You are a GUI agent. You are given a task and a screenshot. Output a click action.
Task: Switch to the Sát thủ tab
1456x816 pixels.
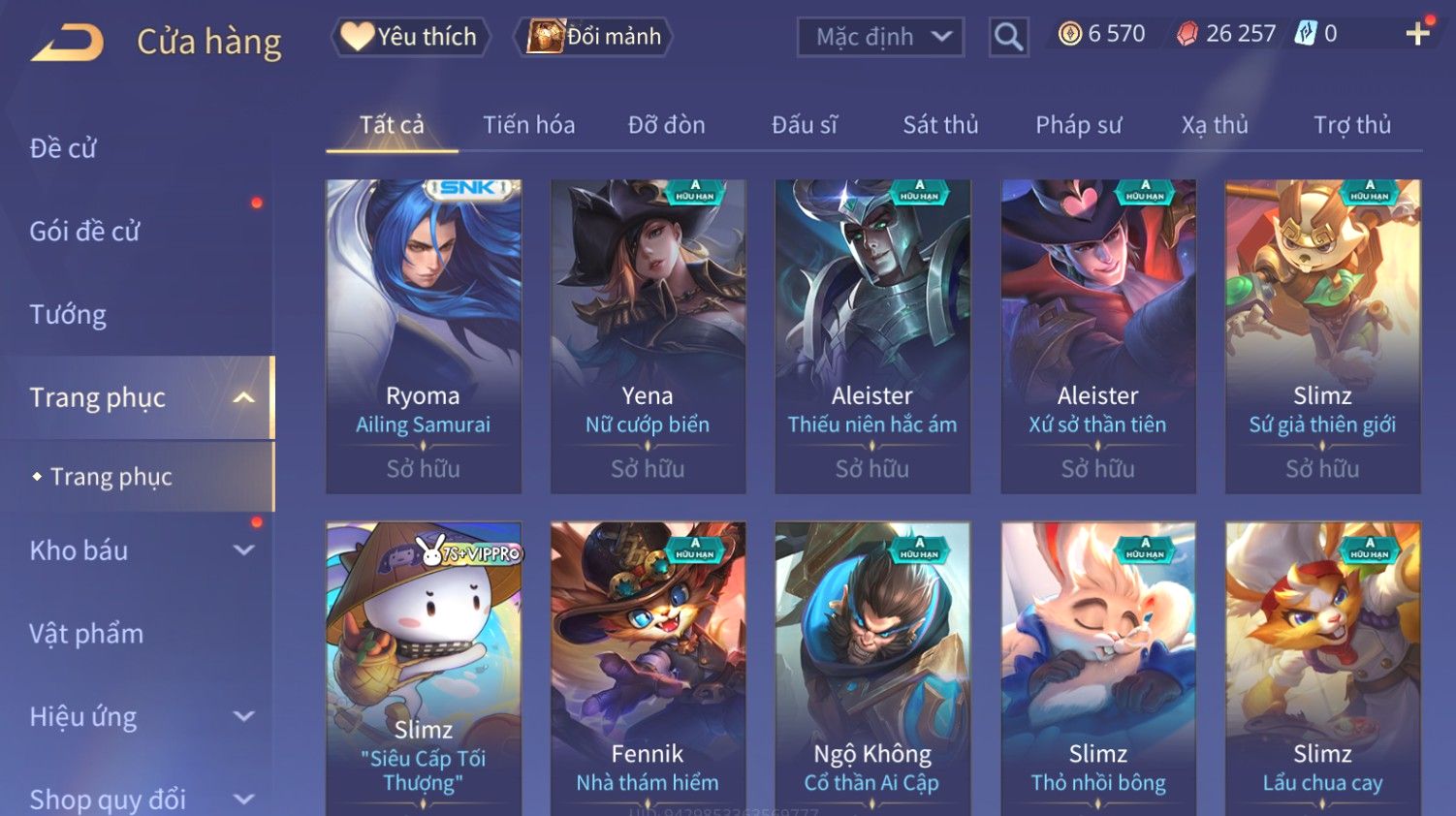tap(940, 125)
